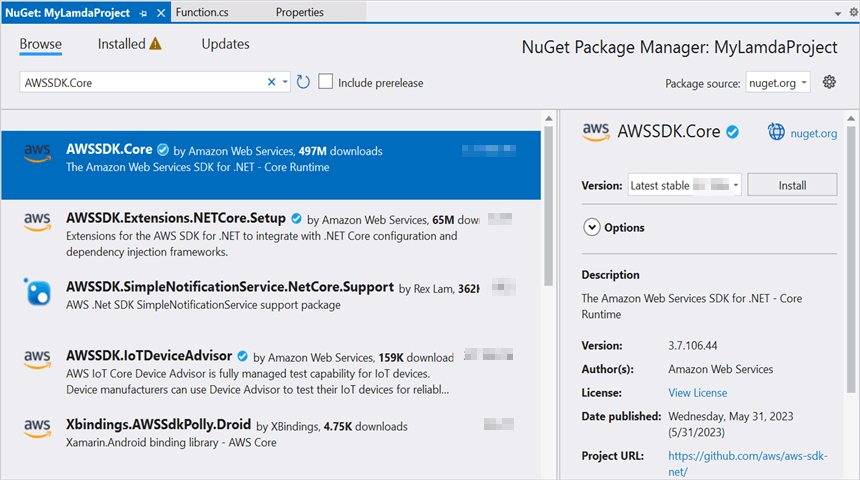This screenshot has width=860, height=480.
Task: Click the globe icon next to nuget.org
Action: point(776,132)
